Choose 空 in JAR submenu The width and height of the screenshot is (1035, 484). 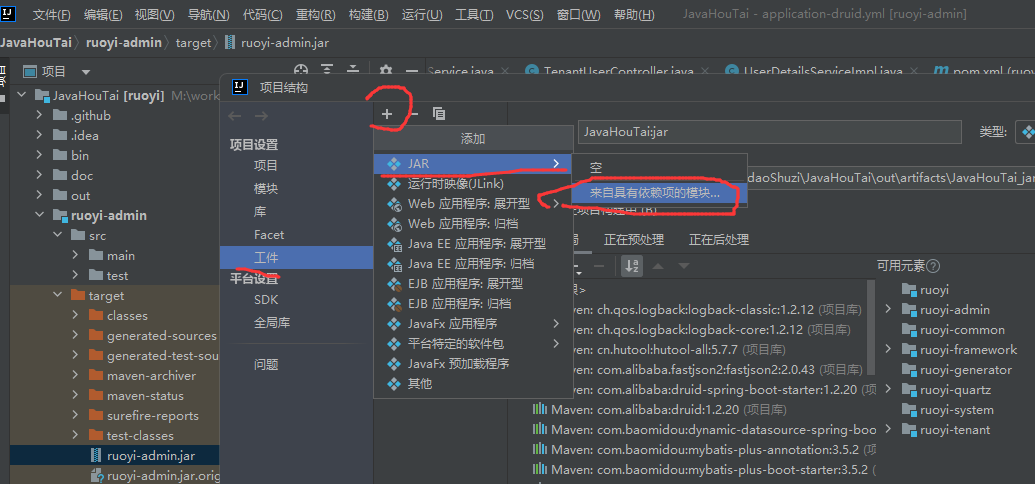pos(659,168)
